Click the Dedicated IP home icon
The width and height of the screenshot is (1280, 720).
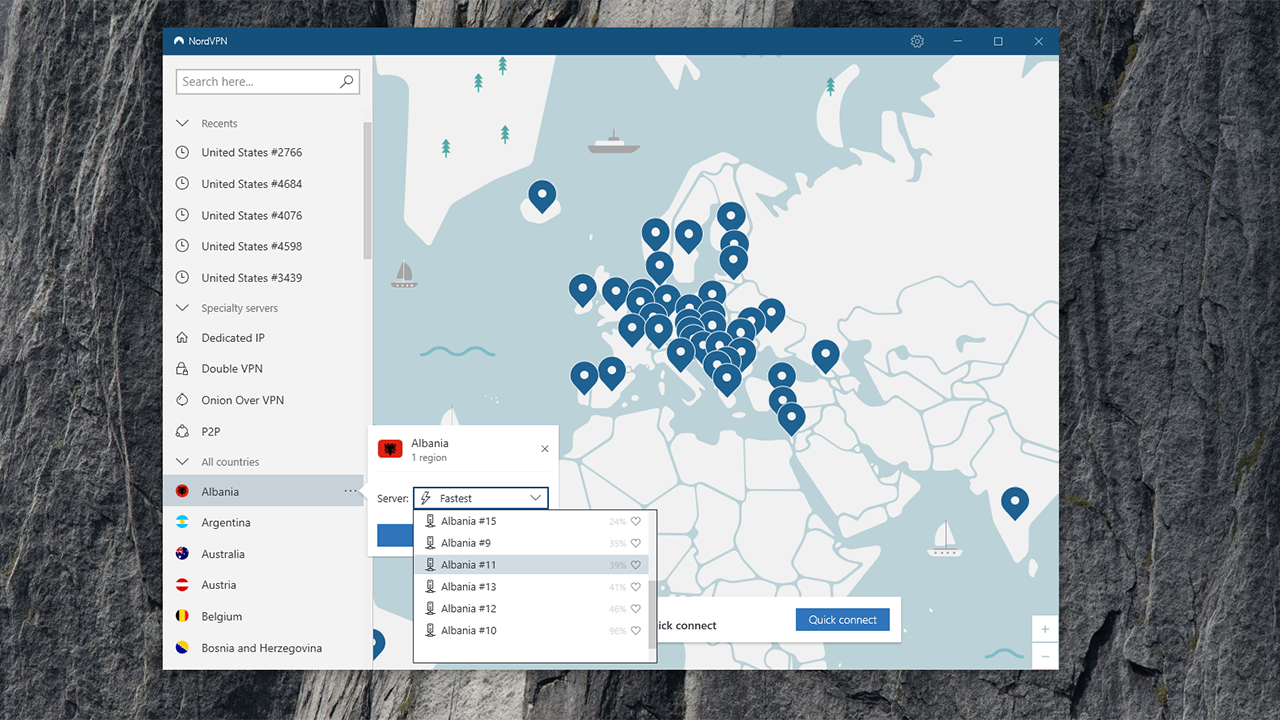click(x=182, y=338)
